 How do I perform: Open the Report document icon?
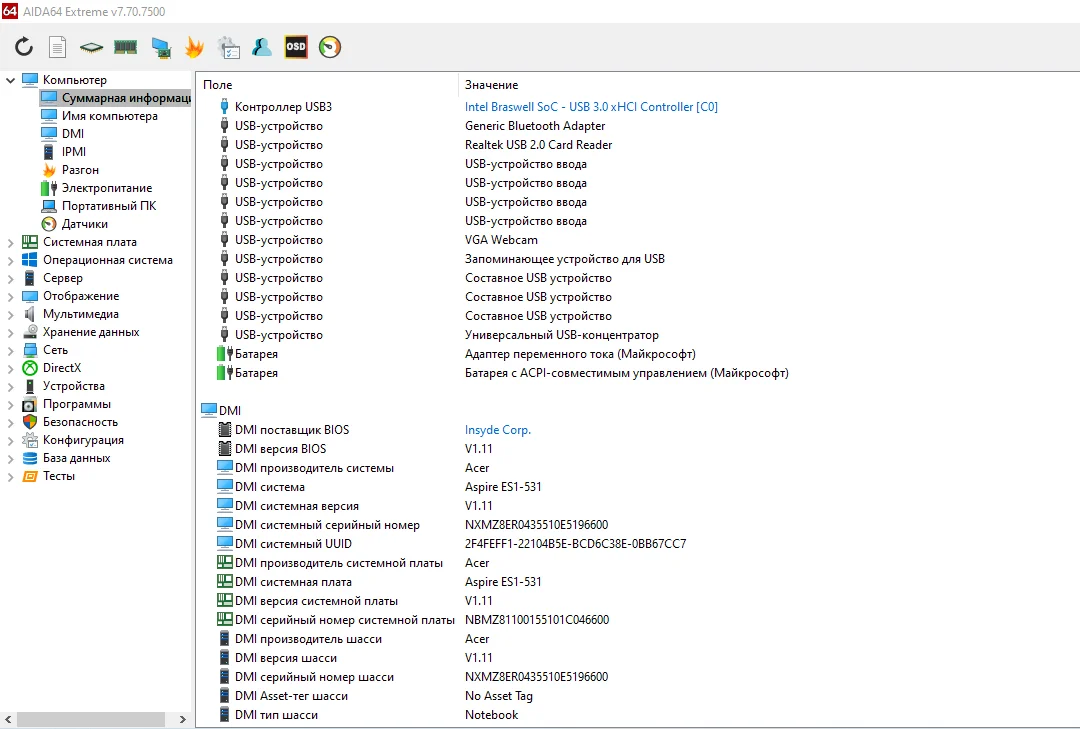click(57, 47)
